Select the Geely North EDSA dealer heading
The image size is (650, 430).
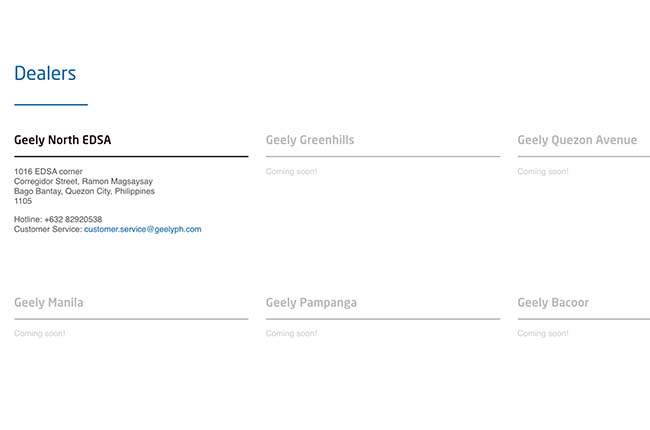[x=63, y=140]
